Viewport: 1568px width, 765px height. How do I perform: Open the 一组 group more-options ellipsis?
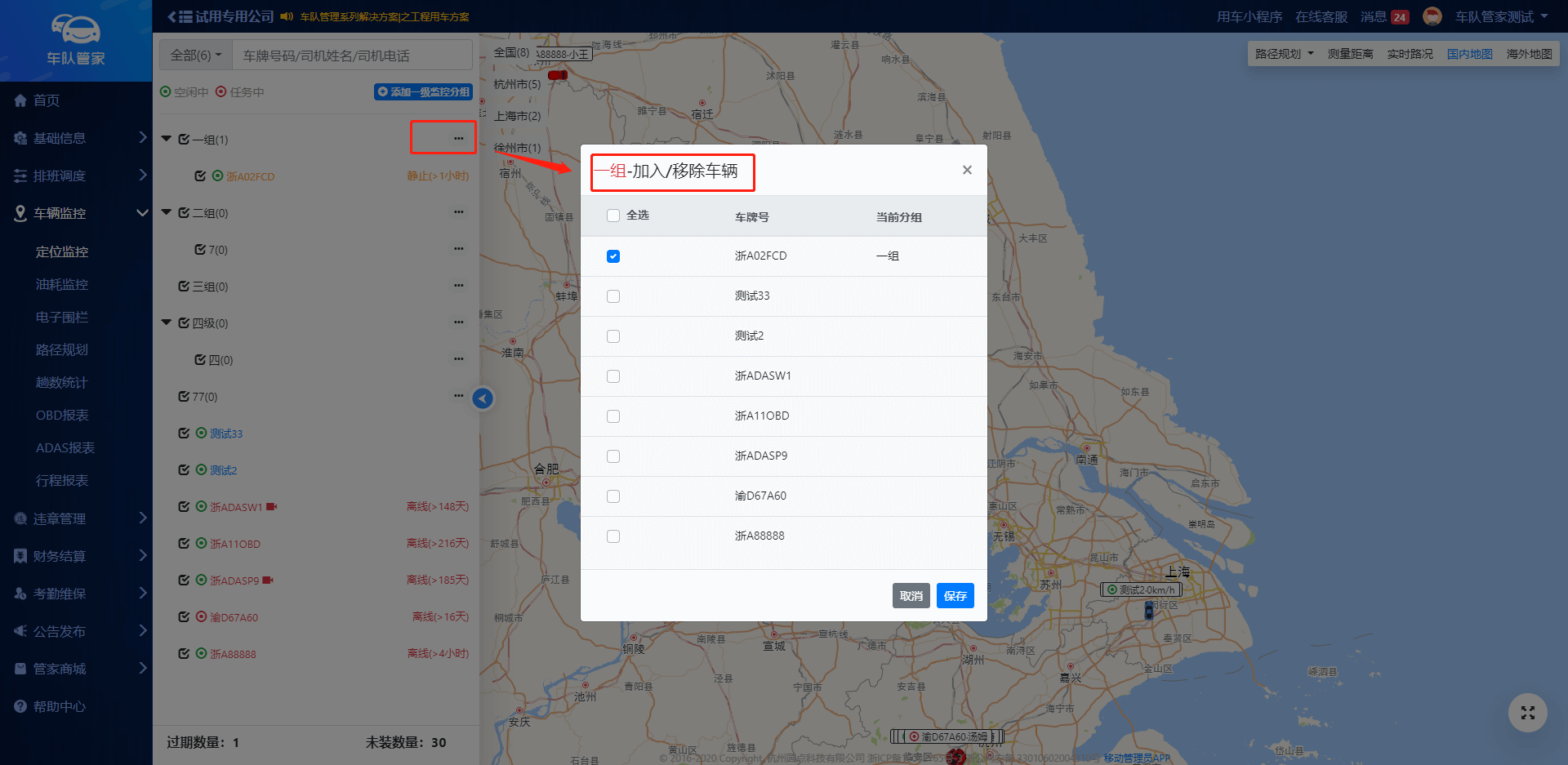[458, 139]
